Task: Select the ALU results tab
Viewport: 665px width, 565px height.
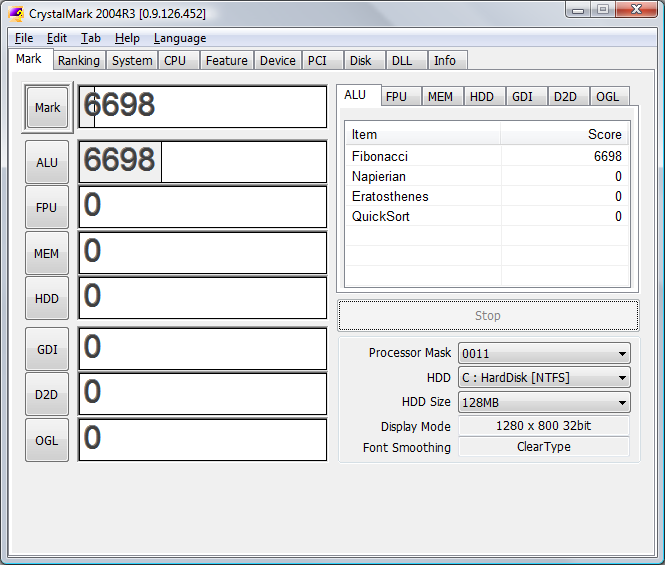Action: click(359, 95)
